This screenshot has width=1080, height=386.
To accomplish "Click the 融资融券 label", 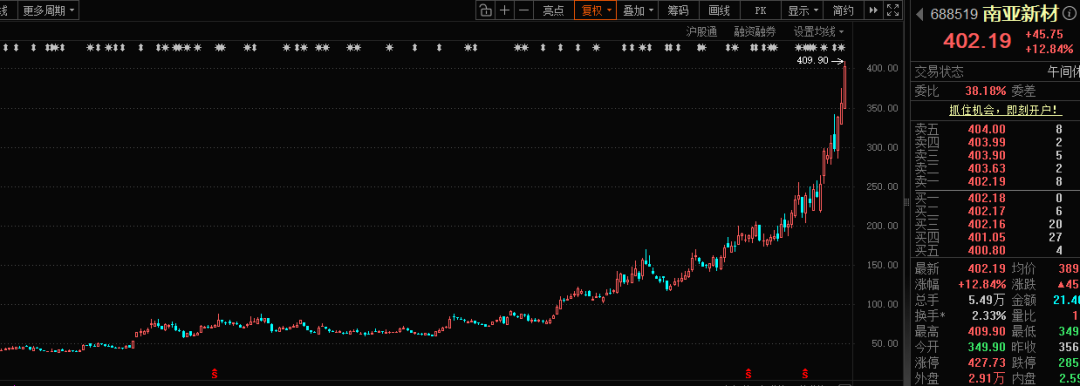I will tap(754, 32).
